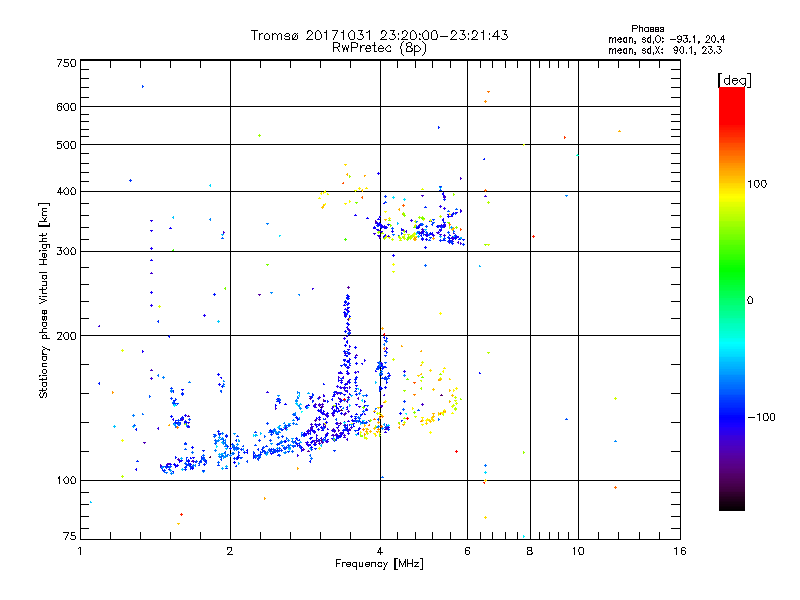The width and height of the screenshot is (800, 600).
Task: Click the '500' height tick label
Action: point(66,145)
